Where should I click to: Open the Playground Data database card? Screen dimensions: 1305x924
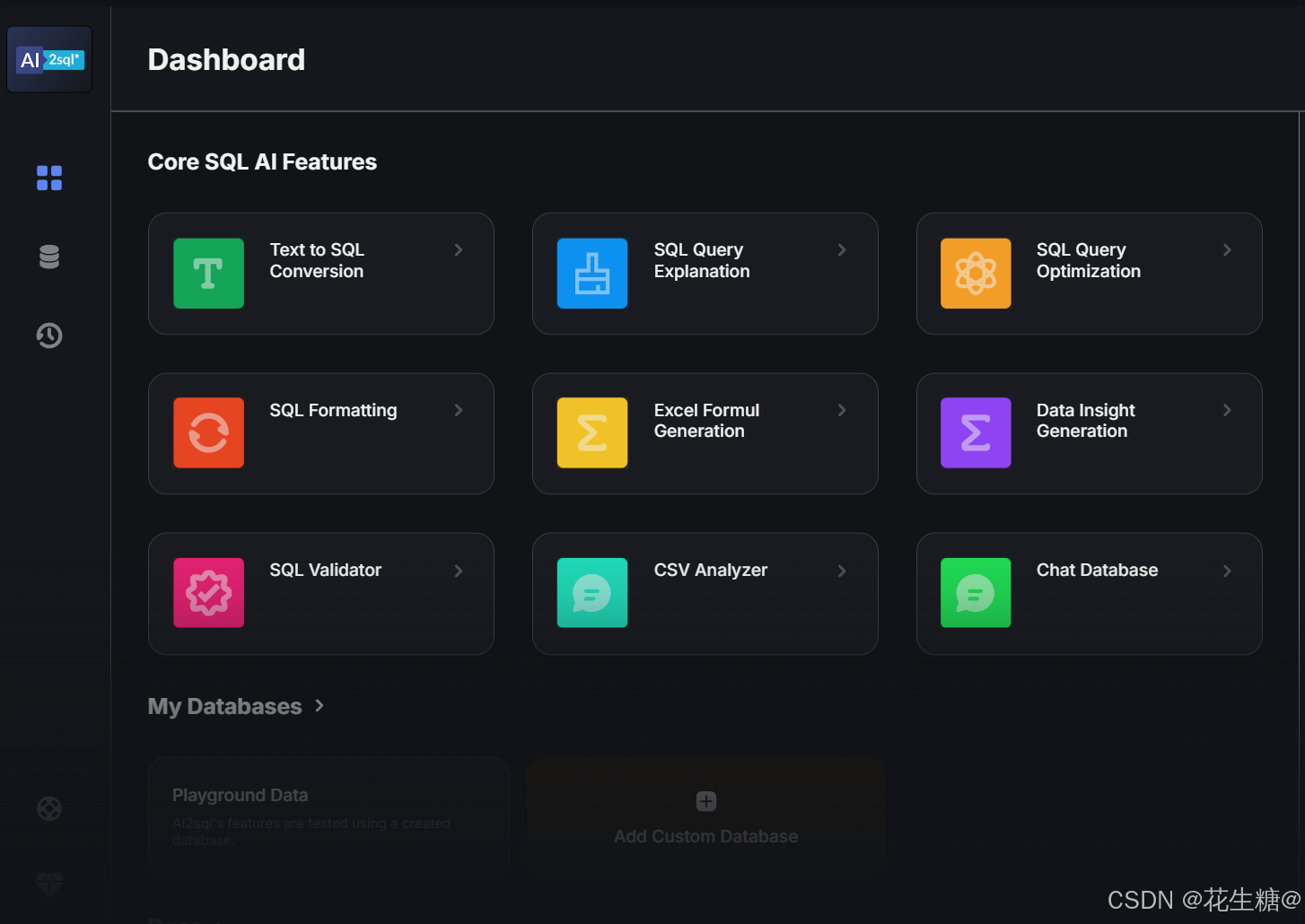point(328,816)
